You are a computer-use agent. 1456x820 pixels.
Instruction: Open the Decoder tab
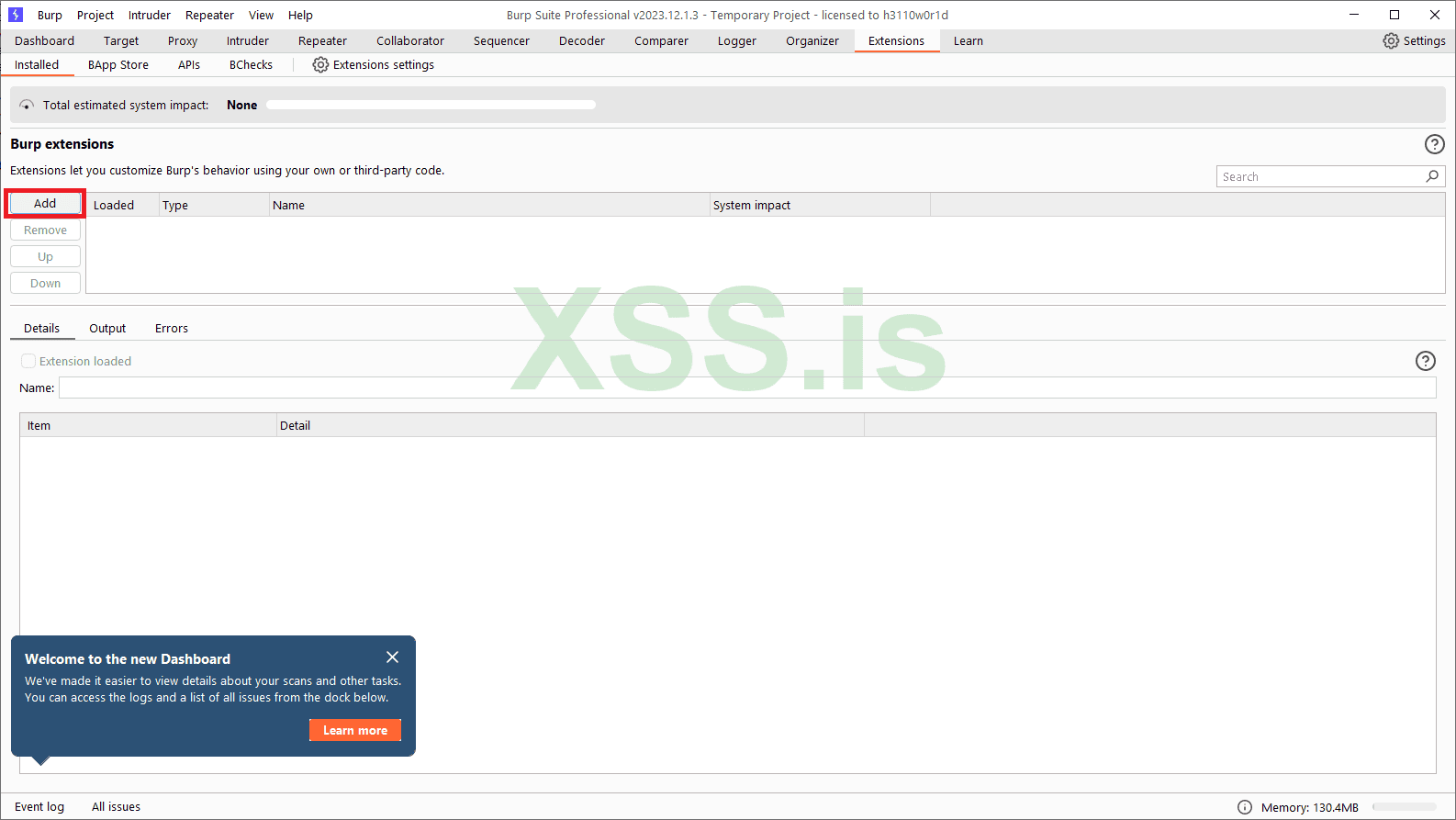click(582, 40)
